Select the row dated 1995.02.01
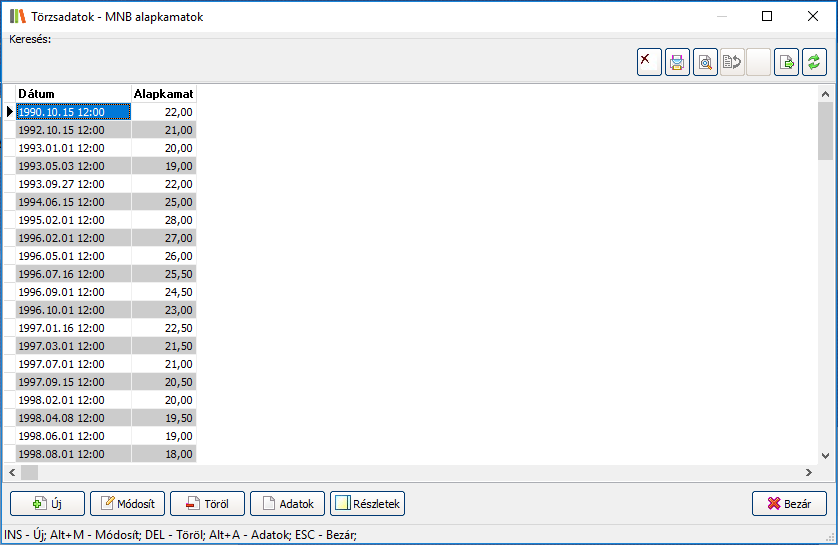The width and height of the screenshot is (838, 545). pos(73,220)
